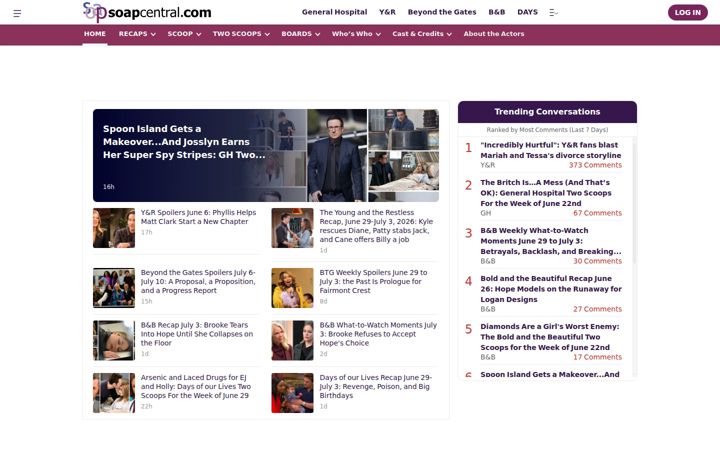Image resolution: width=720 pixels, height=450 pixels.
Task: Click thumbnail for Days of our Lives Recap
Action: click(292, 393)
